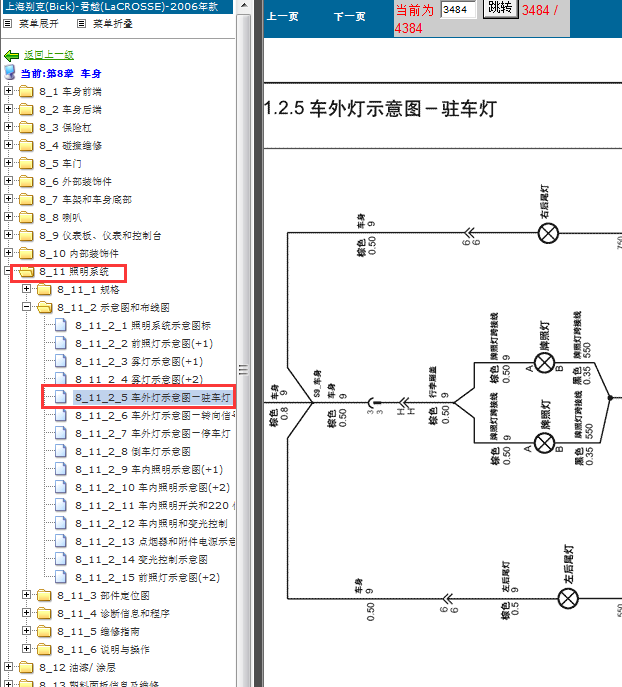Click the document icon for 8_11_2_3 雾灯示意图
622x687 pixels.
(61, 361)
